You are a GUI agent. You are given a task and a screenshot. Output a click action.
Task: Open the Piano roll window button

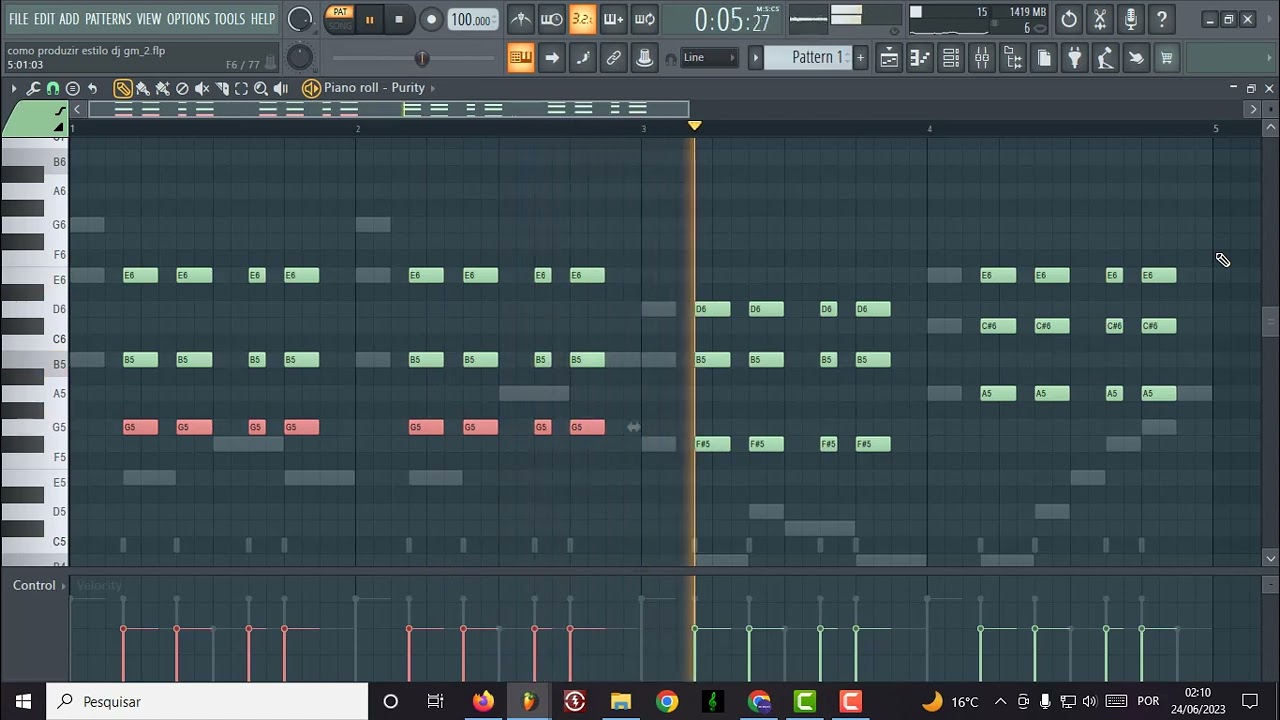point(919,59)
